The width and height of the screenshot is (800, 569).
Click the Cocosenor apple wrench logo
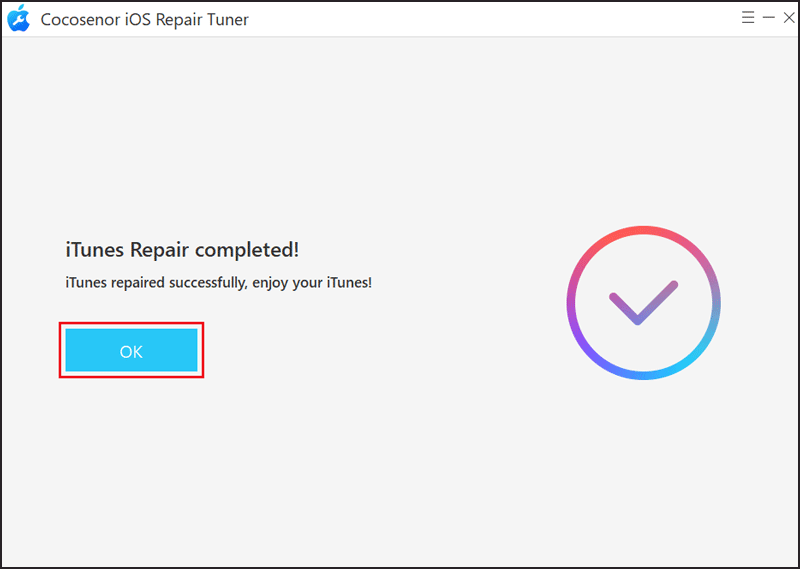[19, 18]
